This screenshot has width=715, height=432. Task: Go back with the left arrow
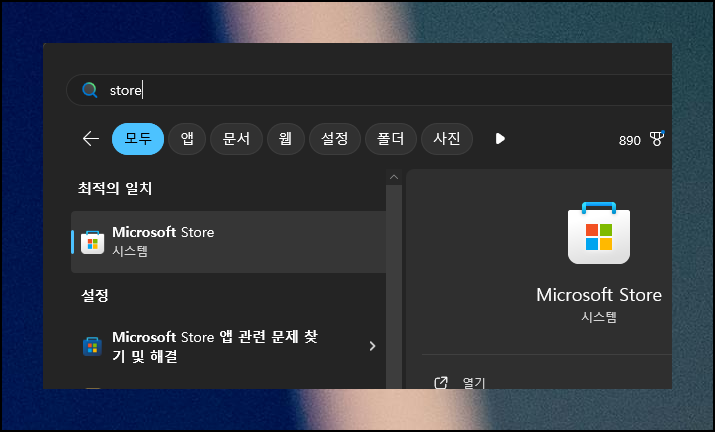91,139
